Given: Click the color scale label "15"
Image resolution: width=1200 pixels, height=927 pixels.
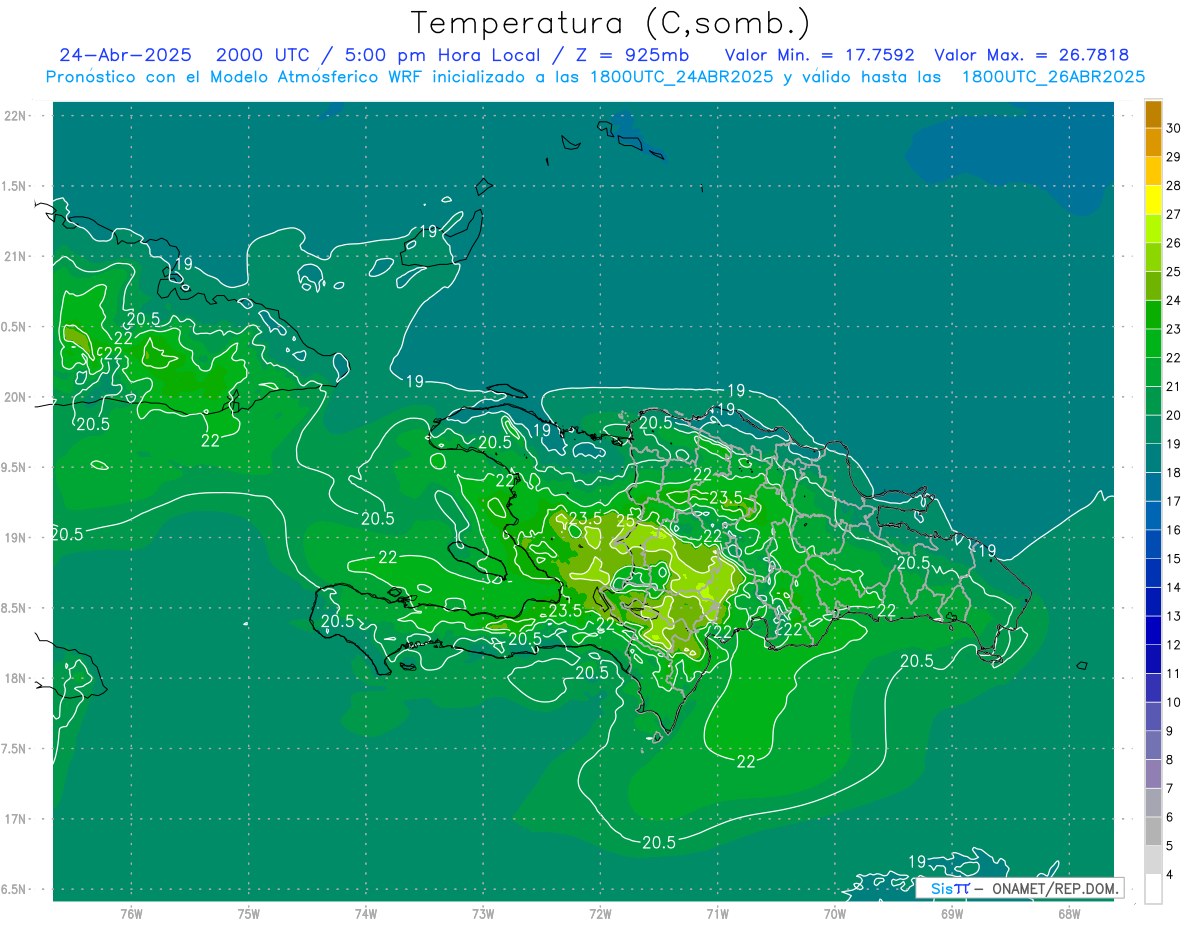Looking at the screenshot, I should click(1174, 559).
